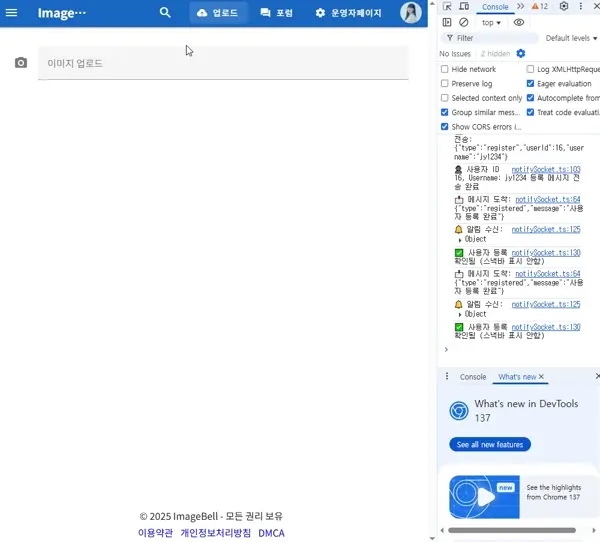Uncheck Eager evaluation checkbox

(x=530, y=84)
